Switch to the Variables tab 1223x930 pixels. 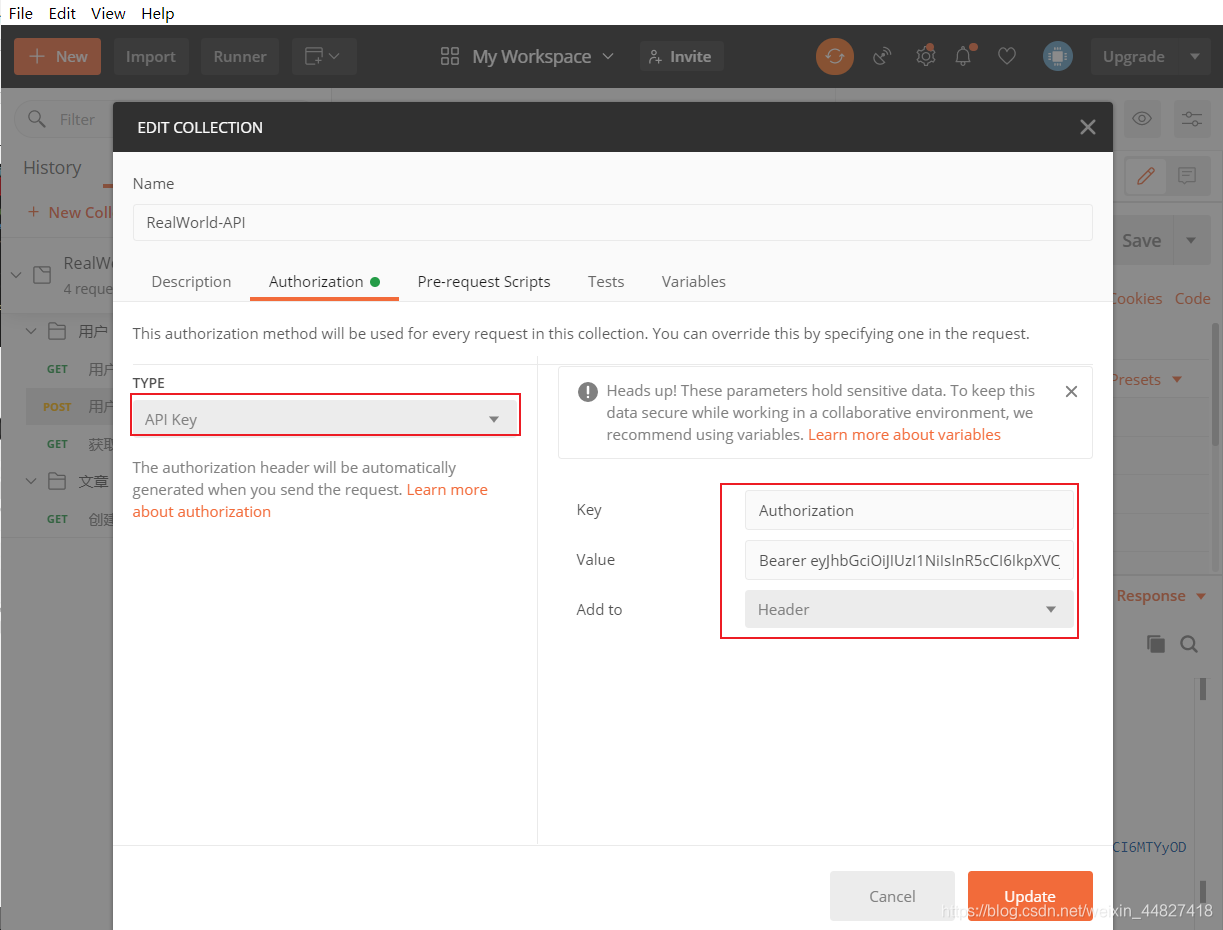[x=694, y=282]
